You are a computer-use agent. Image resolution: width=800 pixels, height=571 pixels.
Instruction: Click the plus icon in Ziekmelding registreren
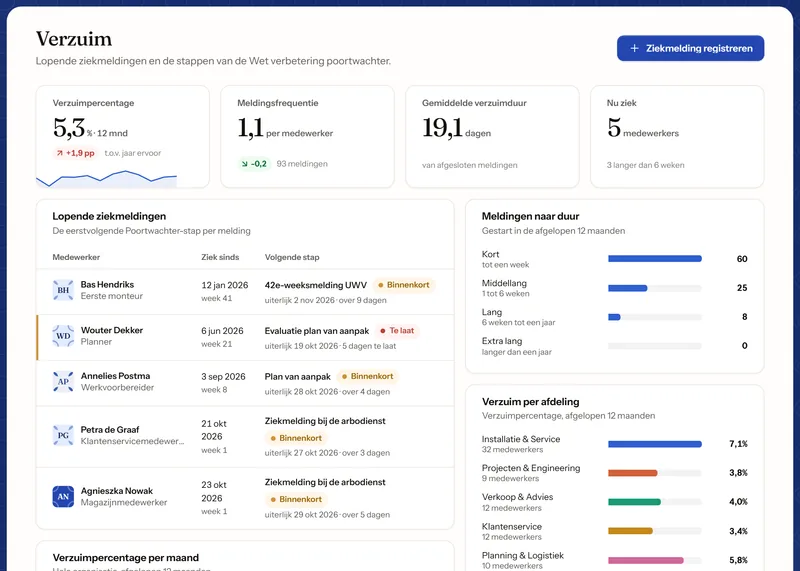click(x=634, y=48)
